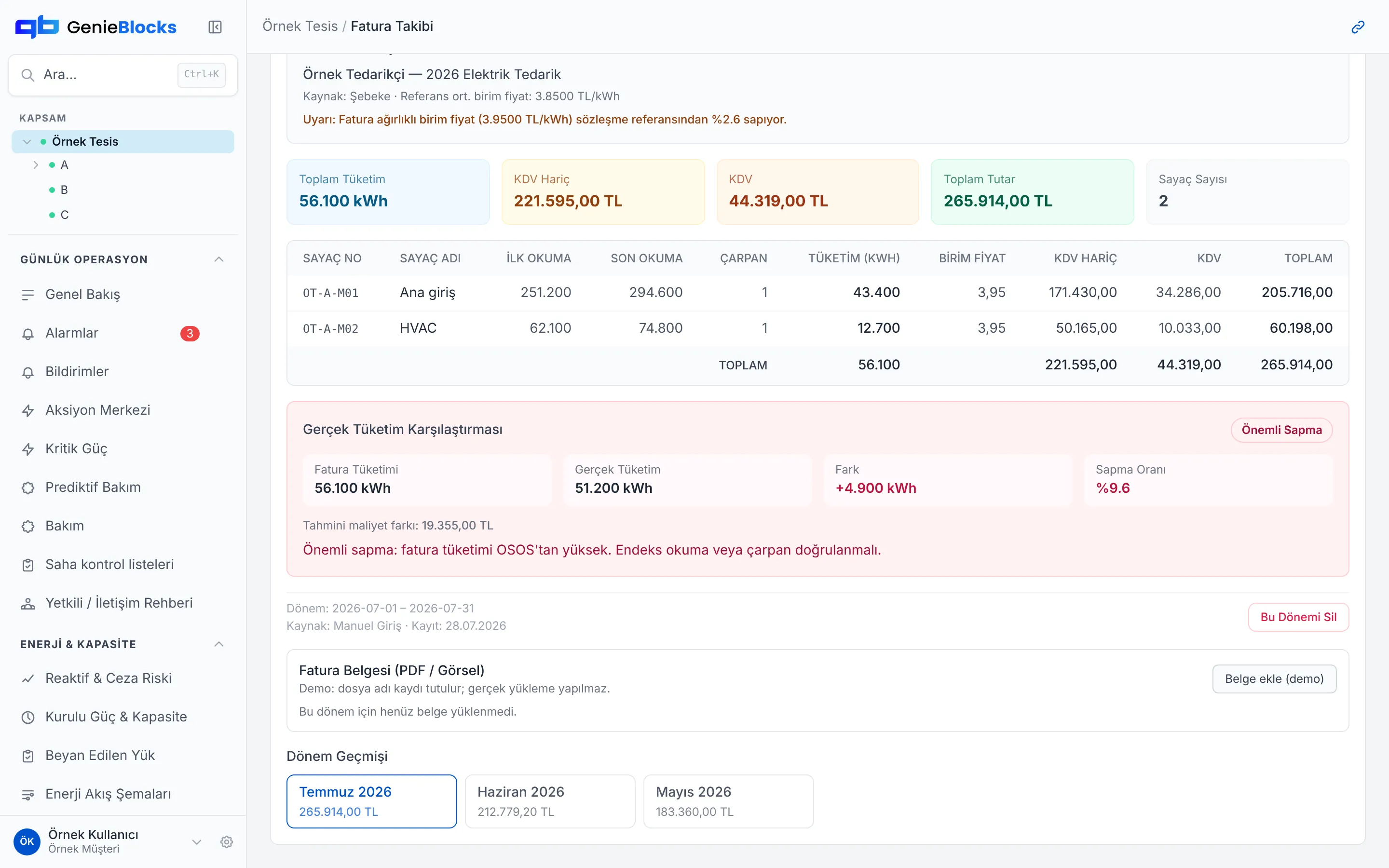Image resolution: width=1389 pixels, height=868 pixels.
Task: Expand tree node A
Action: click(36, 165)
